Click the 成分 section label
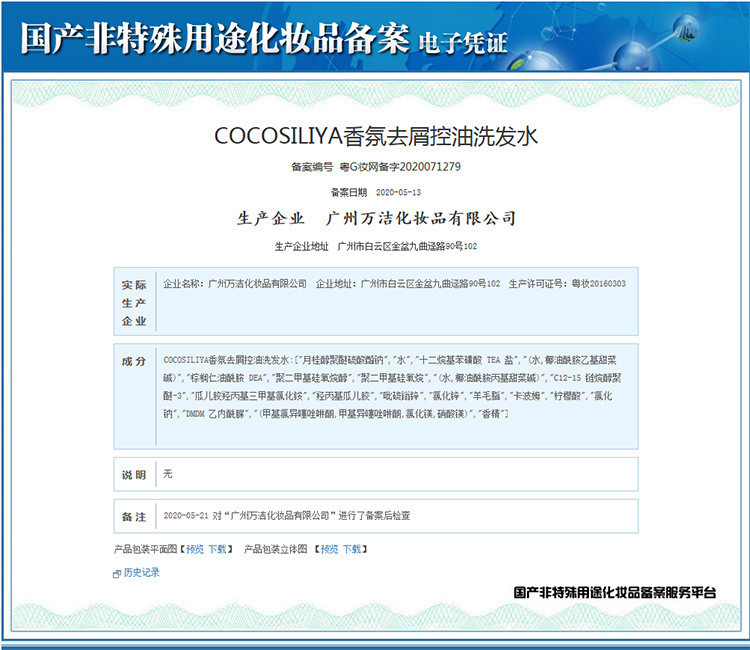The image size is (750, 650). click(x=134, y=361)
